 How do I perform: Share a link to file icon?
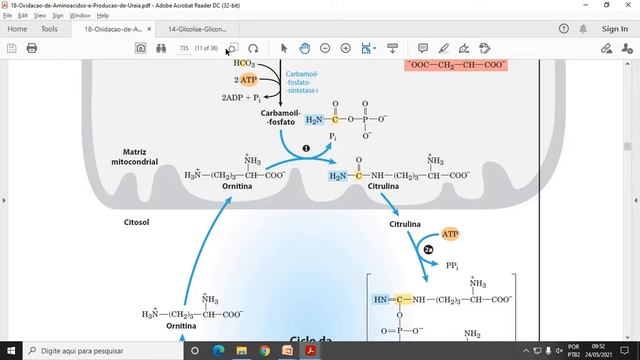607,48
